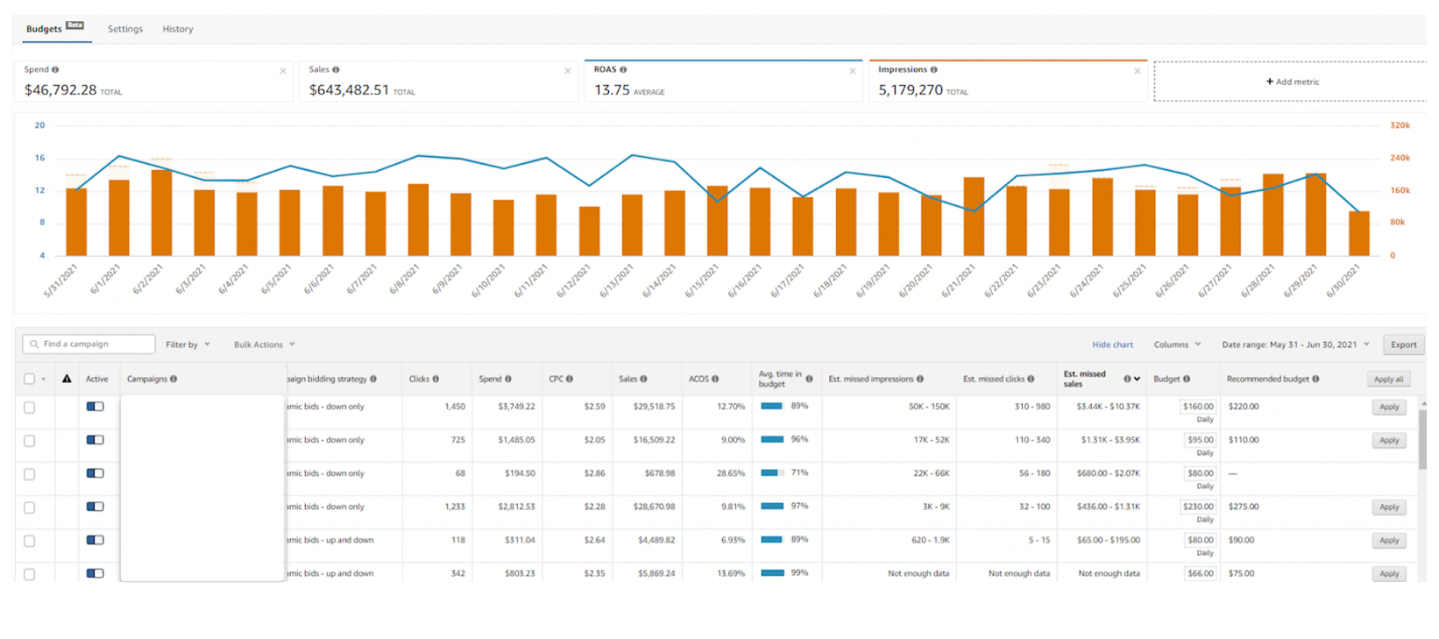Apply recommended budget $75.00

pos(1389,574)
